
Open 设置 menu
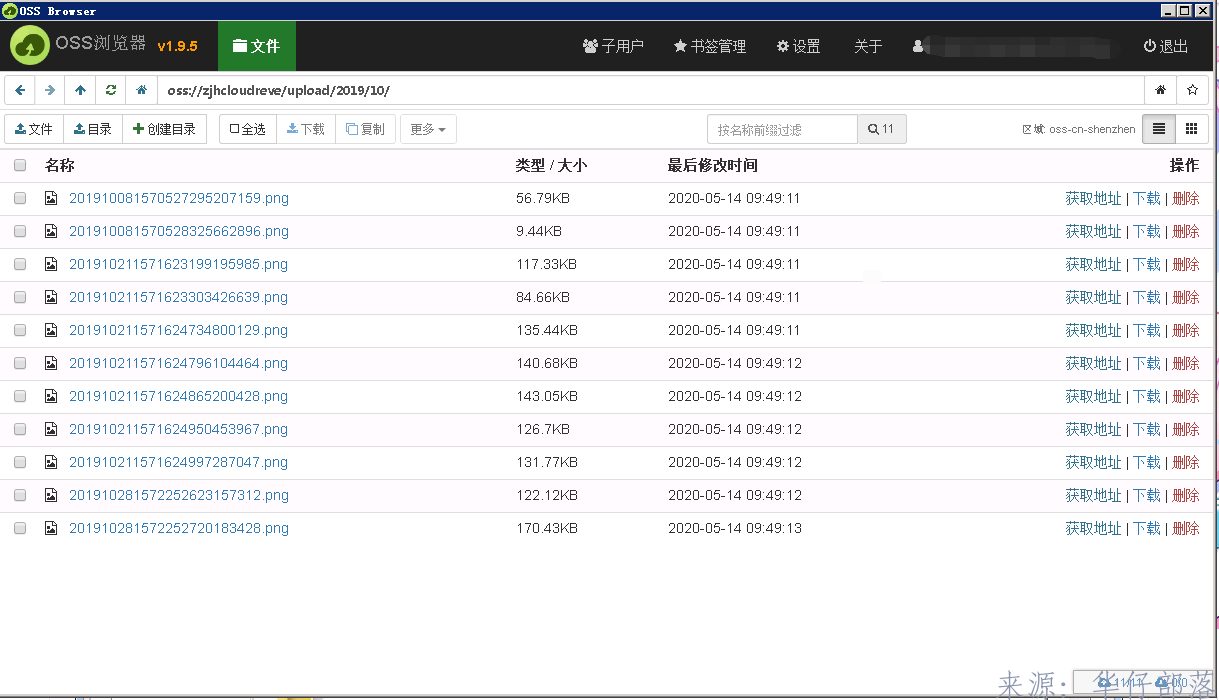pos(798,46)
